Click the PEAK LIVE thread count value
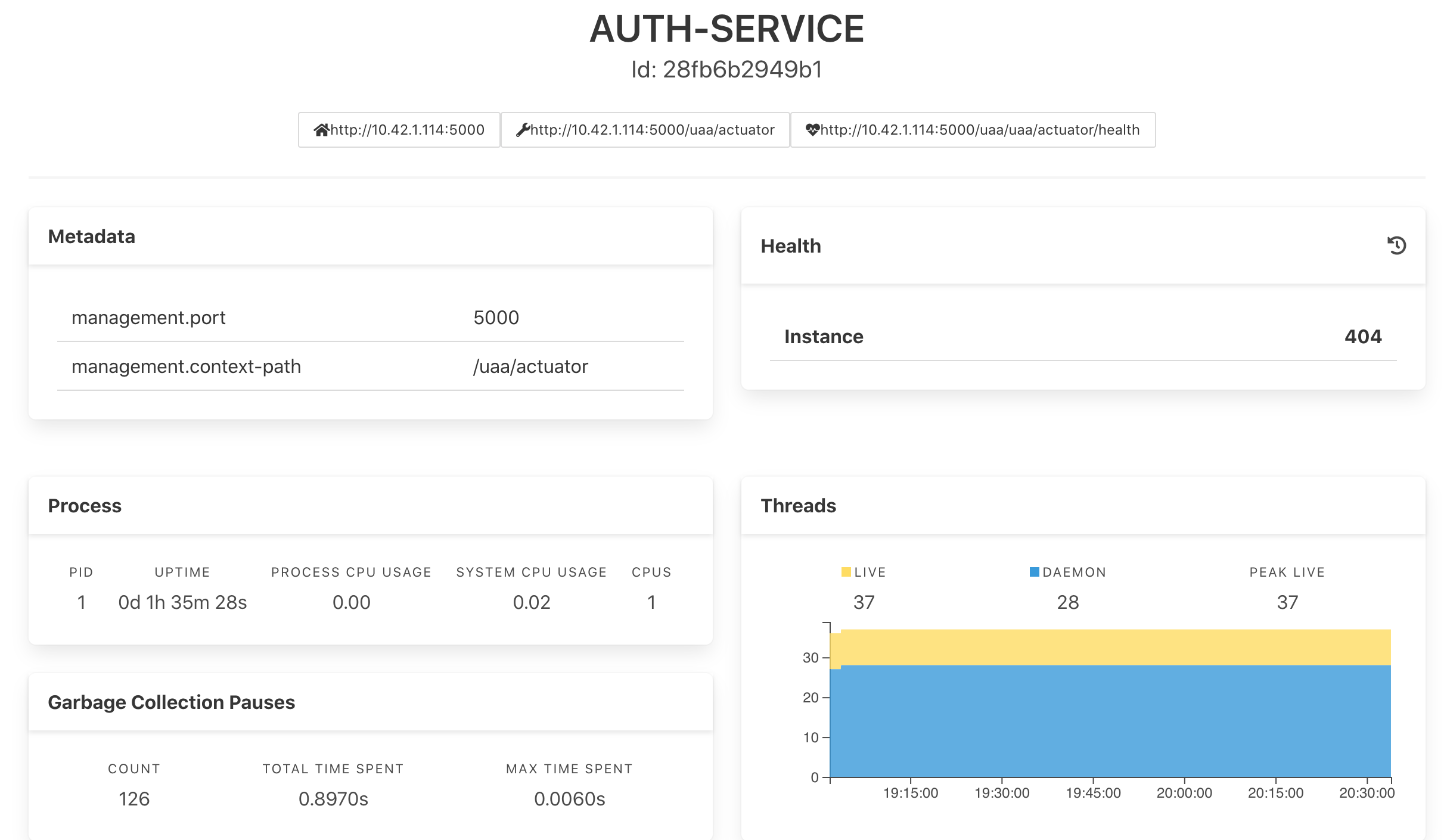Screen dimensions: 1447x840 [x=1287, y=602]
